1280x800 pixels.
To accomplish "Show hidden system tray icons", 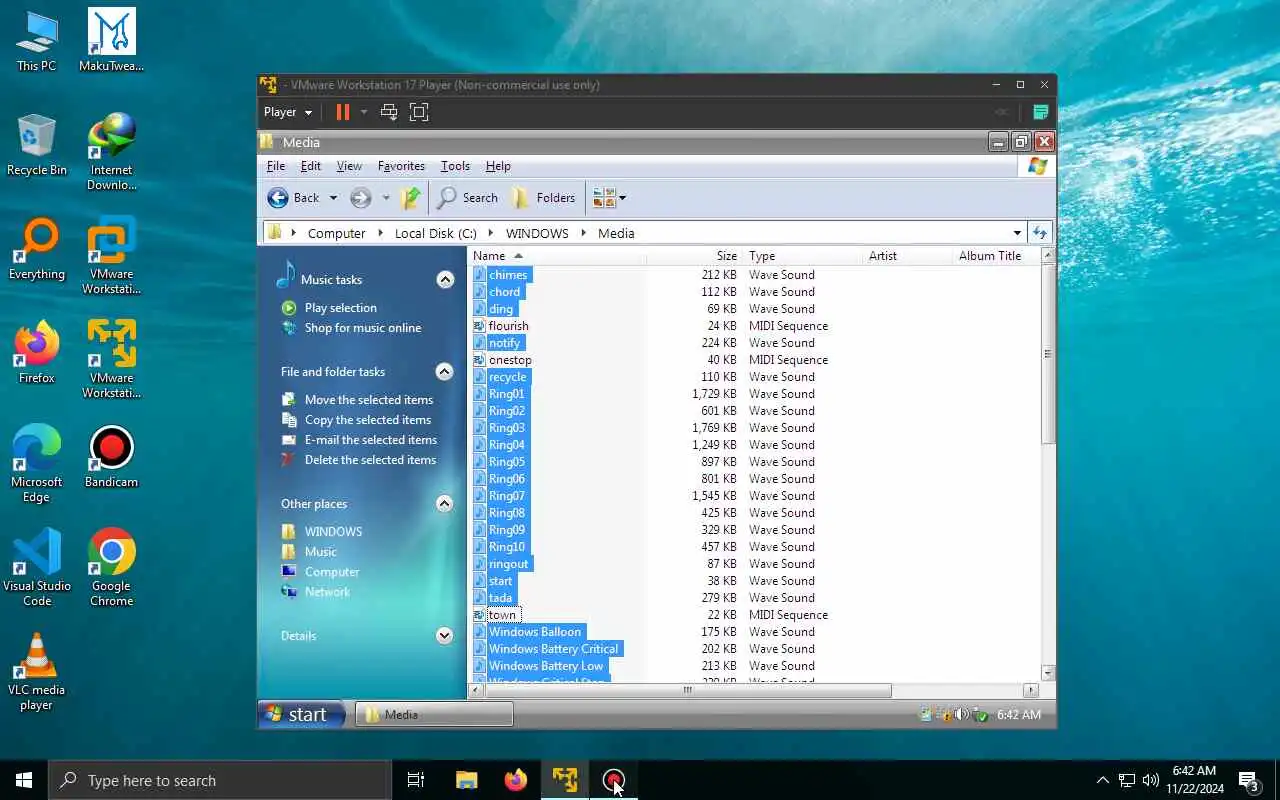I will pos(1102,780).
